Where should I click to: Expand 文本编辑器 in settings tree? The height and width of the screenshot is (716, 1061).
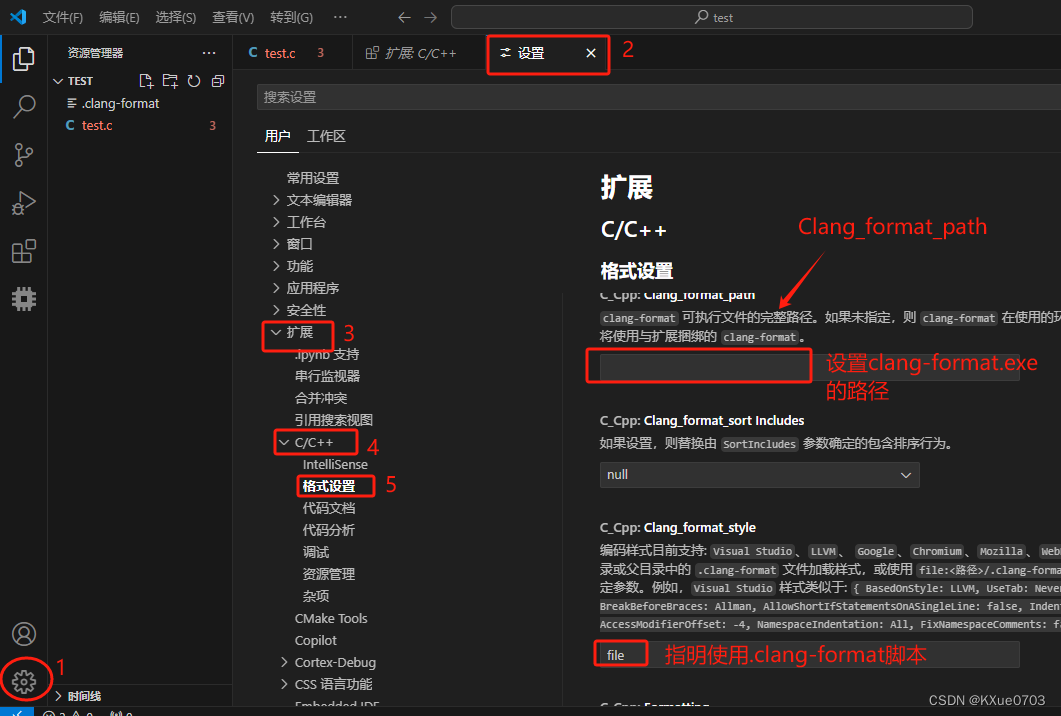coord(276,200)
